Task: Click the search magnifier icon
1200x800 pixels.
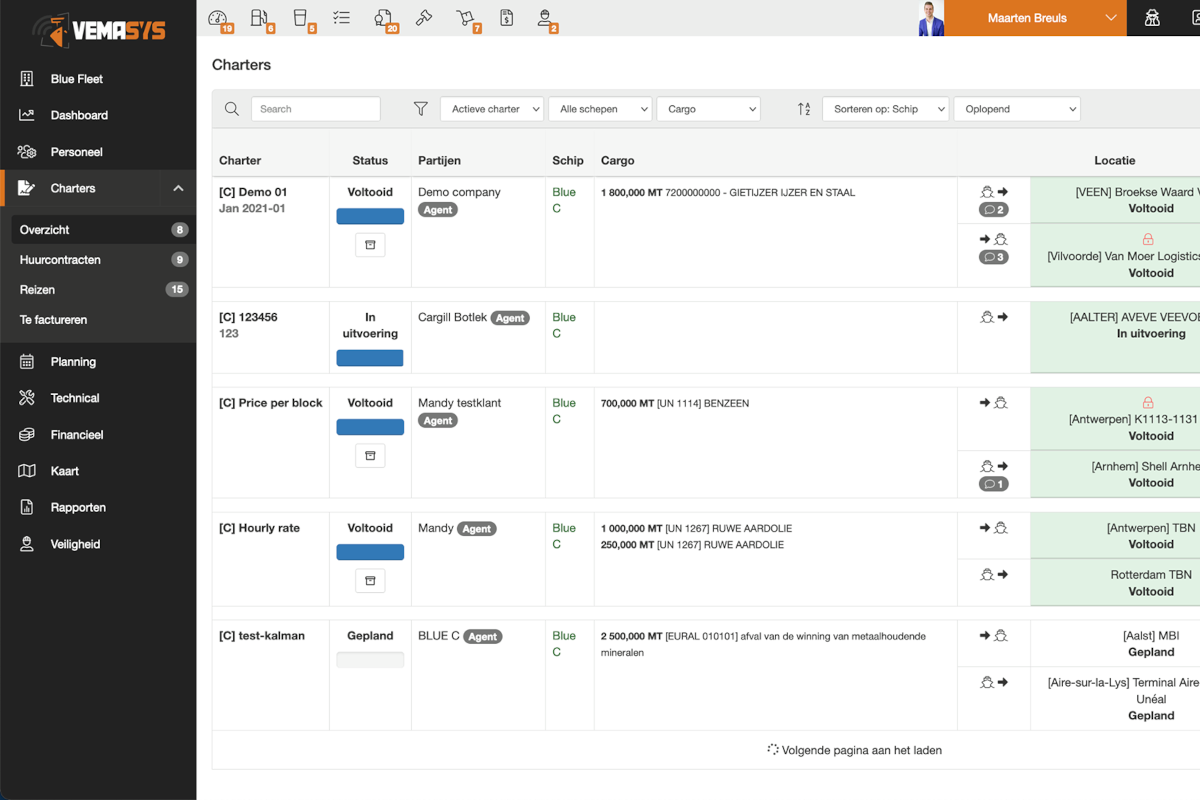Action: pyautogui.click(x=232, y=109)
